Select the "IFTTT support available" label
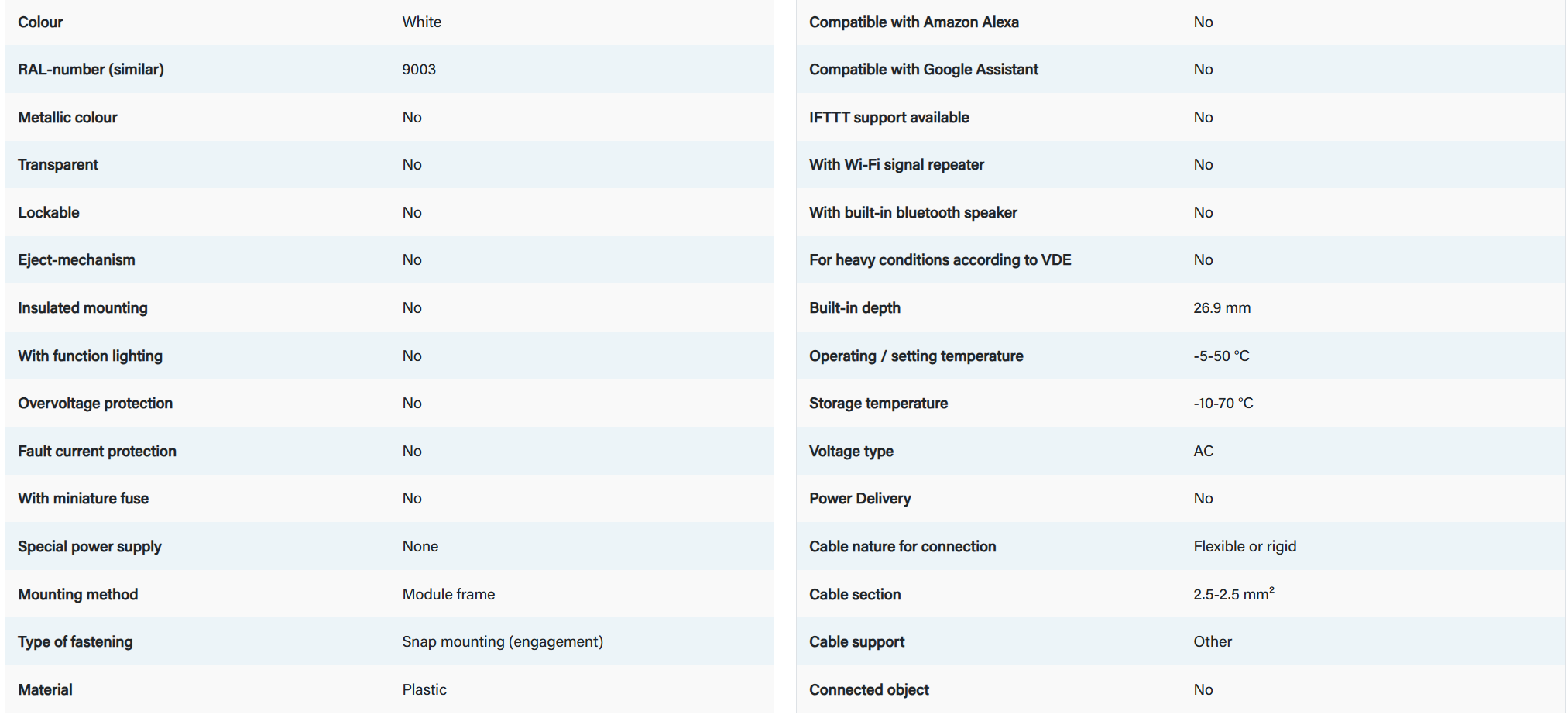Image resolution: width=1568 pixels, height=718 pixels. (x=889, y=118)
